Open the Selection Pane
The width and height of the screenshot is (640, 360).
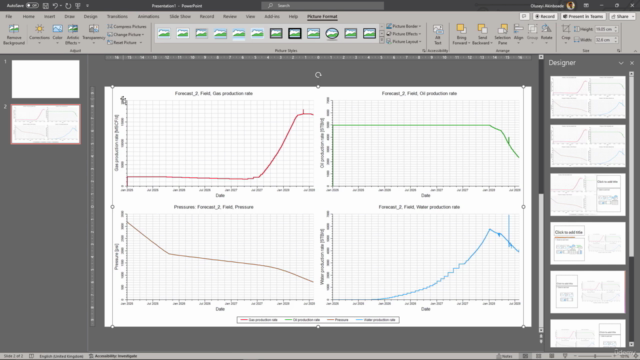click(502, 34)
